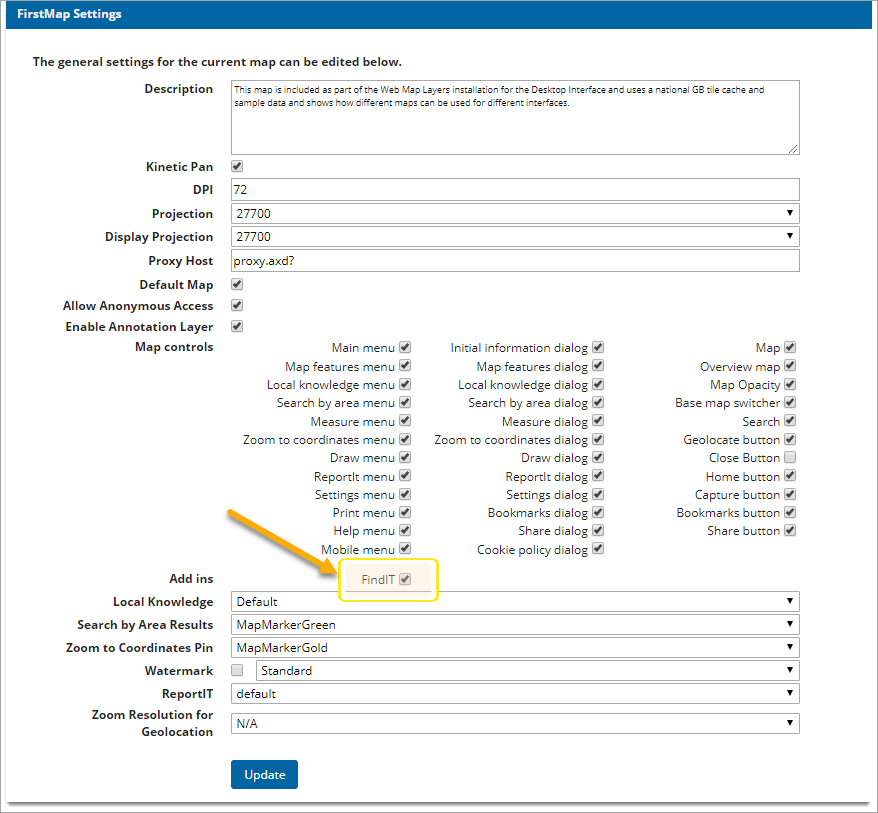
Task: Toggle the Settings menu checkbox
Action: coord(405,494)
